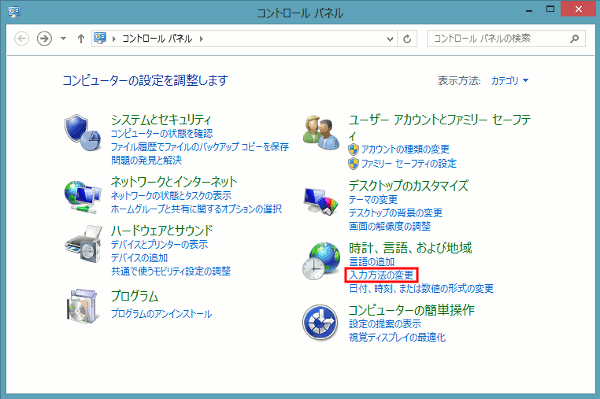
Task: Open 時計、言語、および地域 heading
Action: point(410,248)
